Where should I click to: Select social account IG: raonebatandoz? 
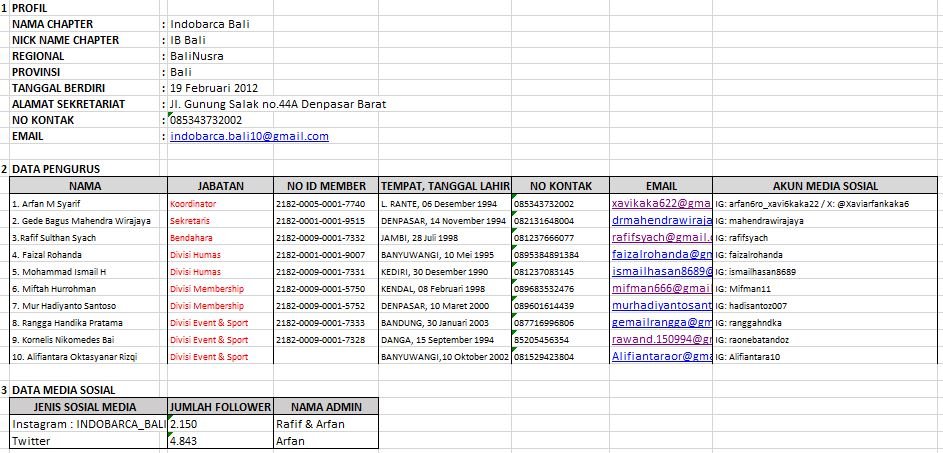point(825,339)
